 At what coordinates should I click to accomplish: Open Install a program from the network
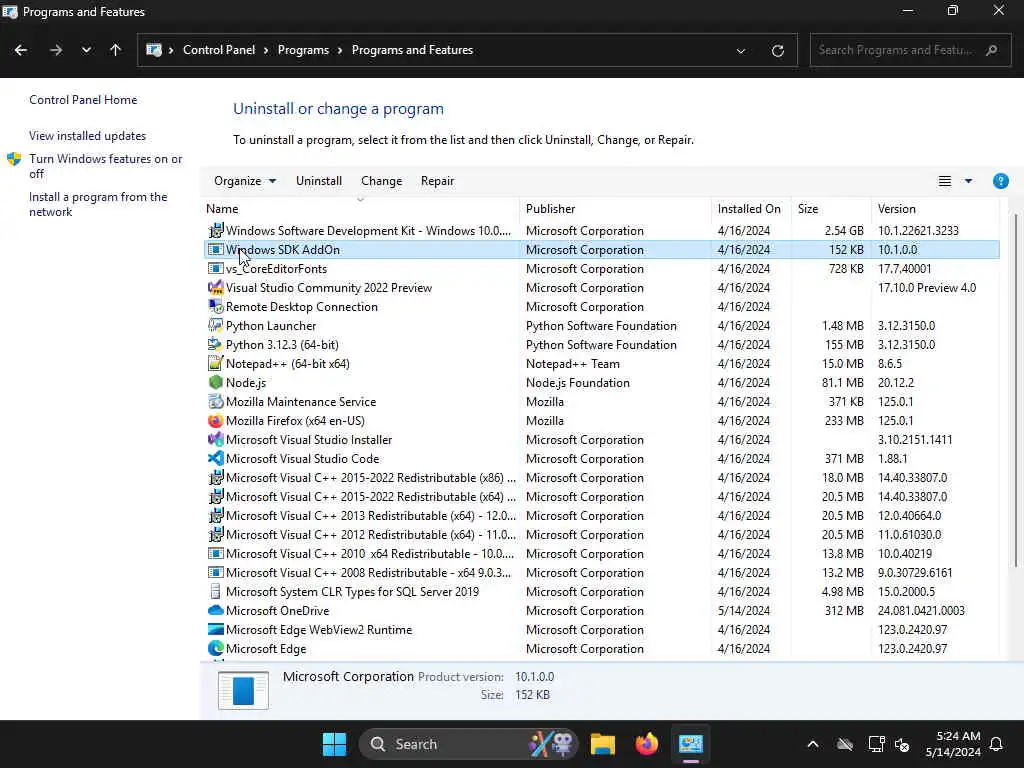point(98,204)
